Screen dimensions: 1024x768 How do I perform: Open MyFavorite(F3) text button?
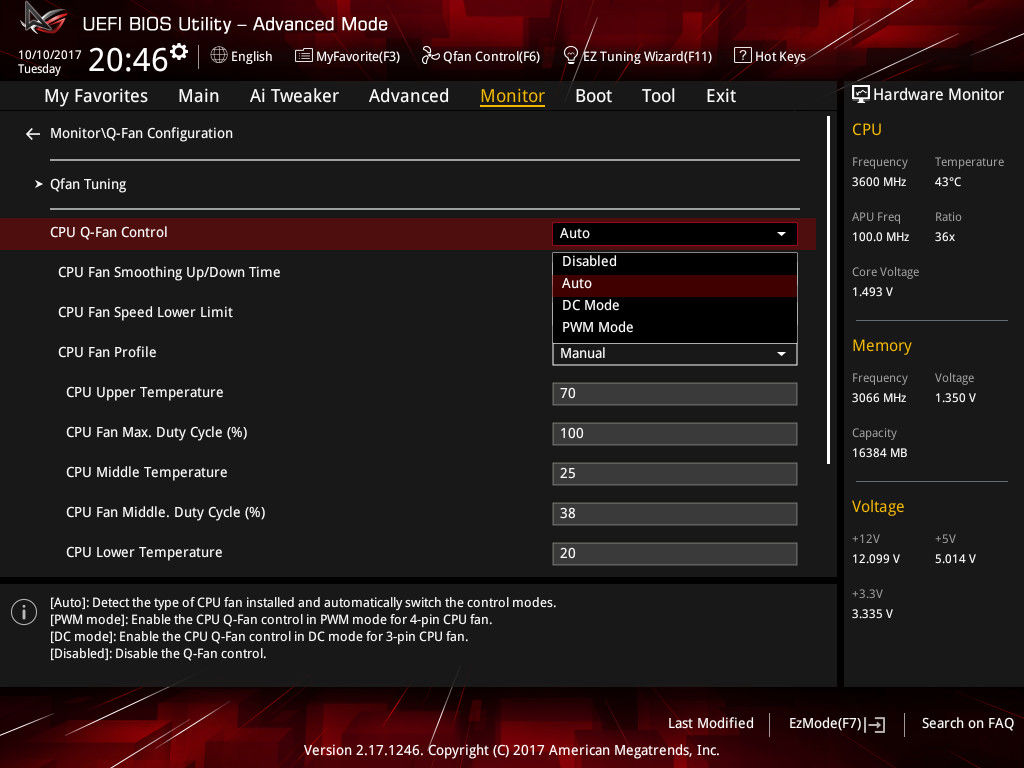(x=358, y=57)
